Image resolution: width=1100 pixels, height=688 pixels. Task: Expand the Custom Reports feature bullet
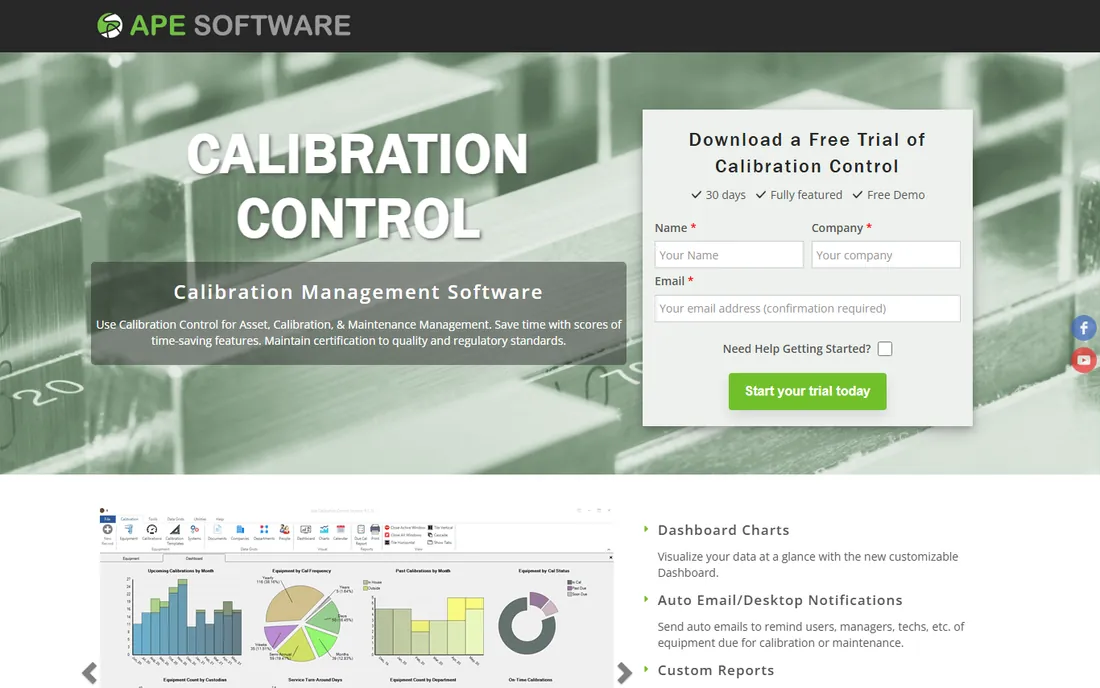(646, 669)
